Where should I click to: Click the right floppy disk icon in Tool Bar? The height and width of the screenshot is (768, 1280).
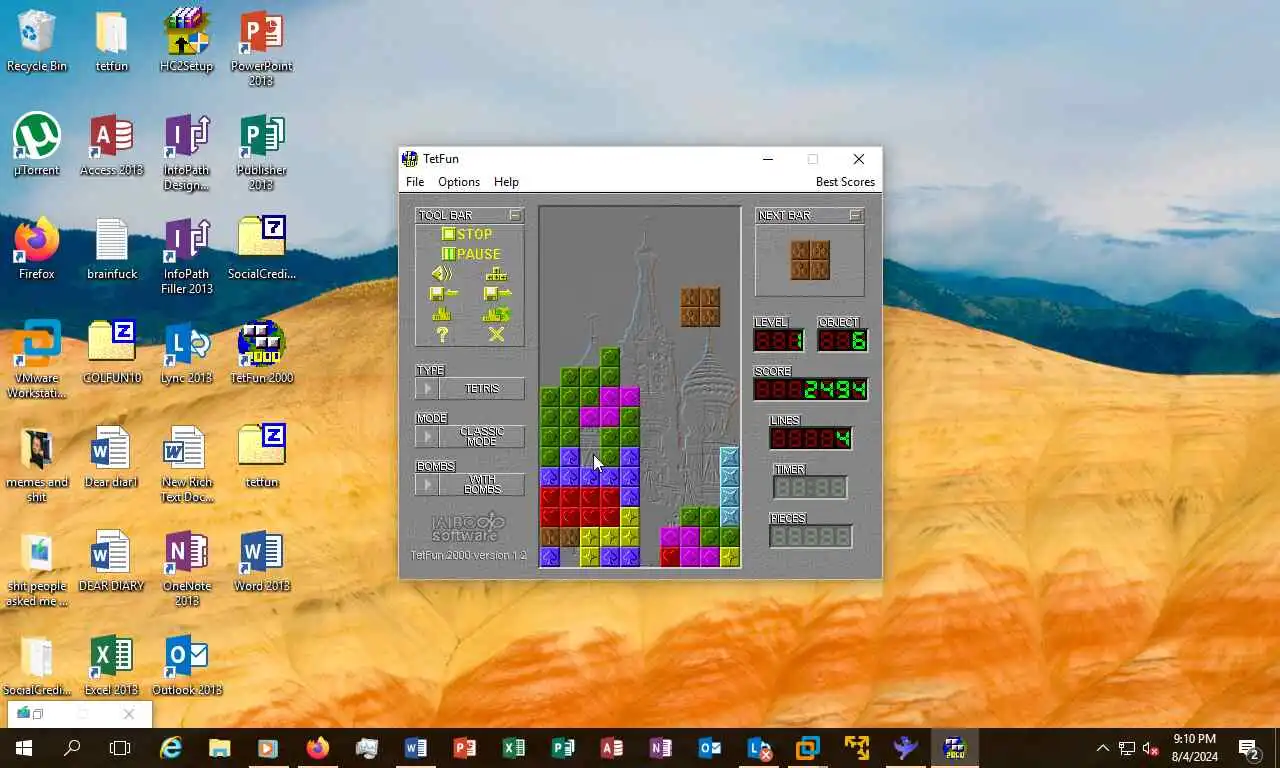click(x=497, y=294)
